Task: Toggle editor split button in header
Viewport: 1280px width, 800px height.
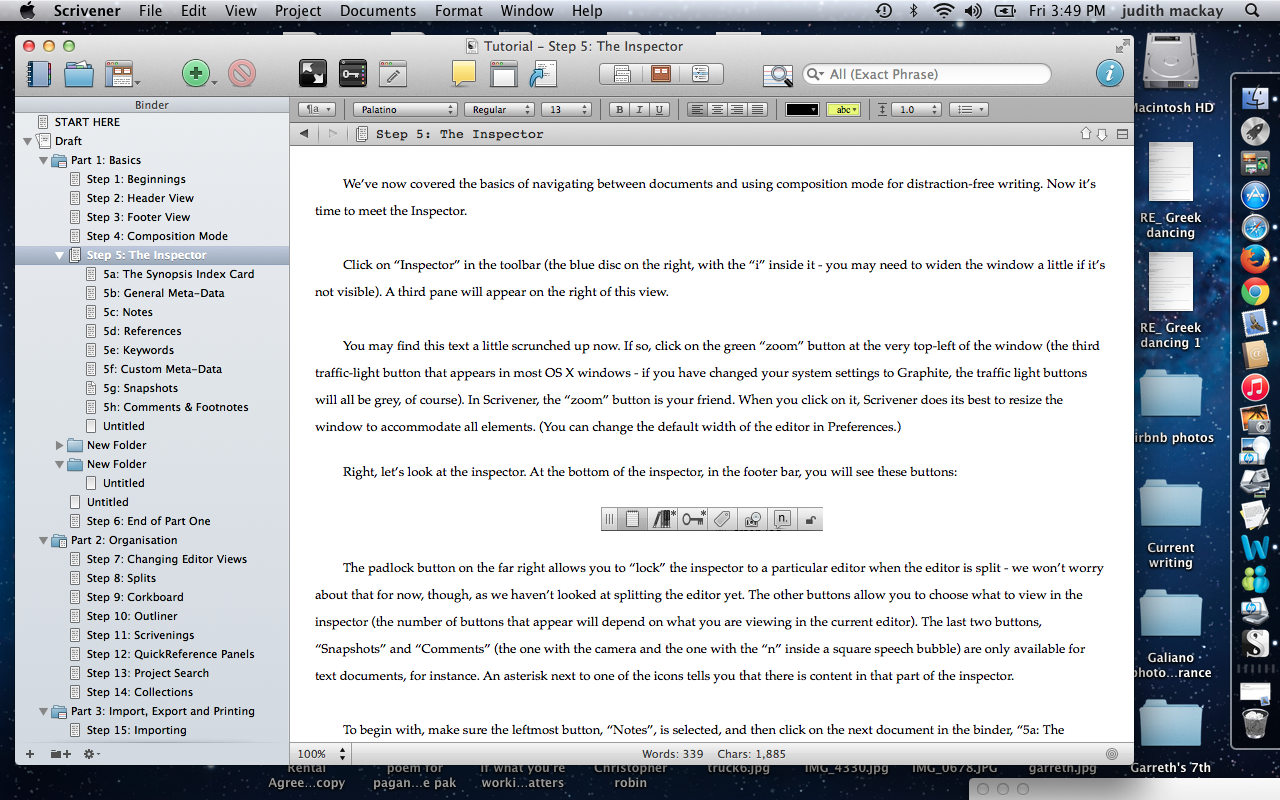Action: 1122,134
